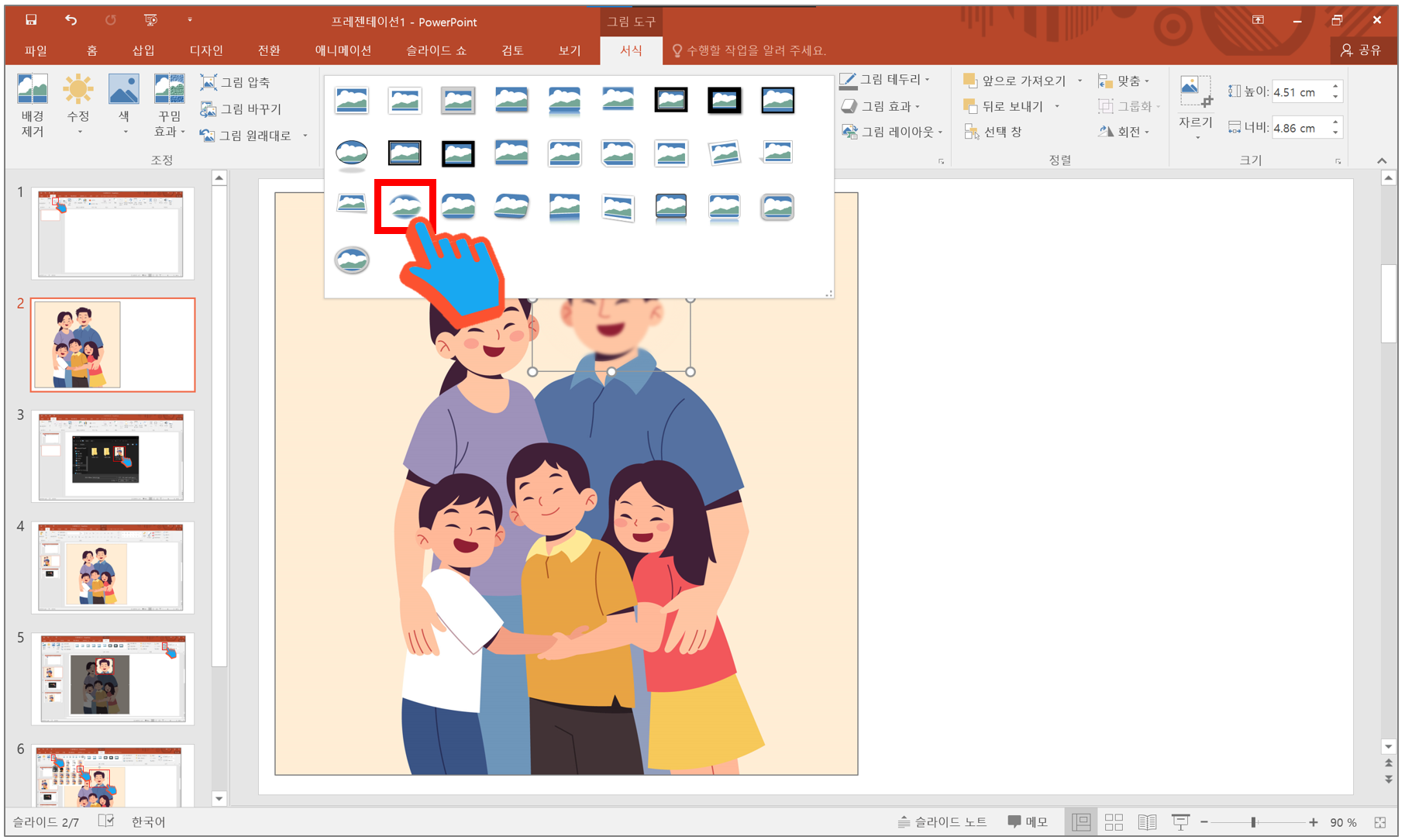This screenshot has width=1405, height=840.
Task: Open the 슬라이드 쇼 tab
Action: pyautogui.click(x=436, y=50)
